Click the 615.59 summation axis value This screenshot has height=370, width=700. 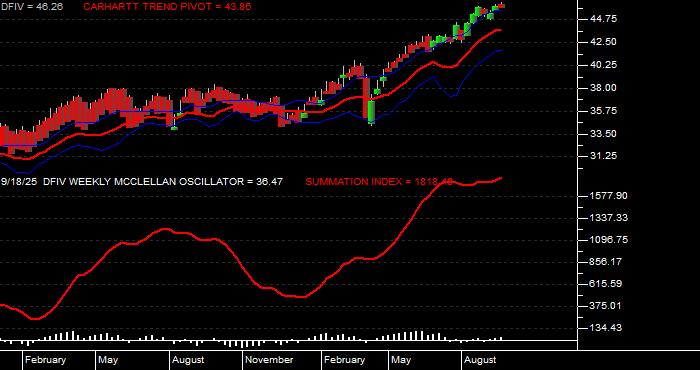click(606, 284)
